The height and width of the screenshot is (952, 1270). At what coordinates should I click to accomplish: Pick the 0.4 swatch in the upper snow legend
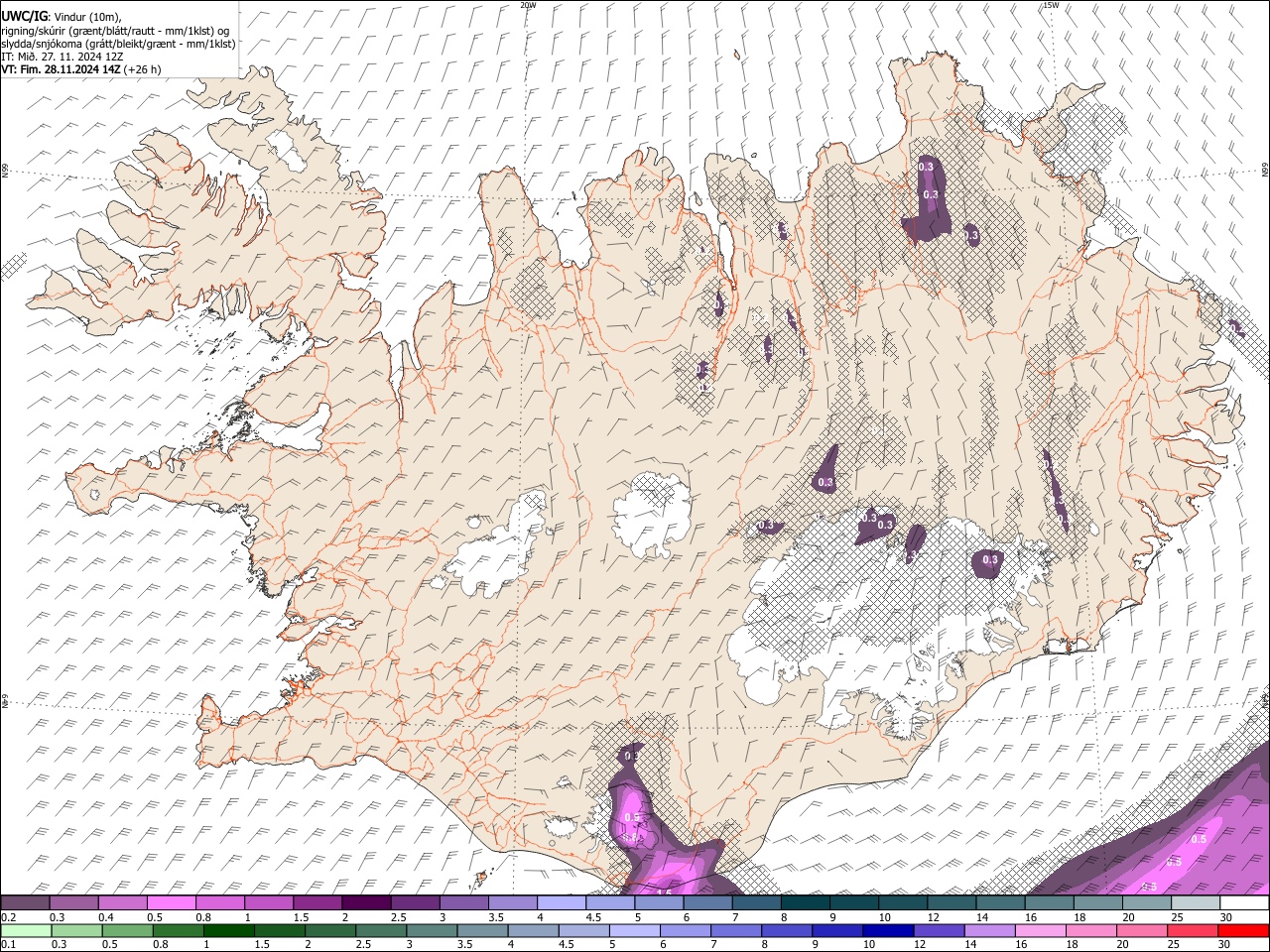pyautogui.click(x=122, y=902)
